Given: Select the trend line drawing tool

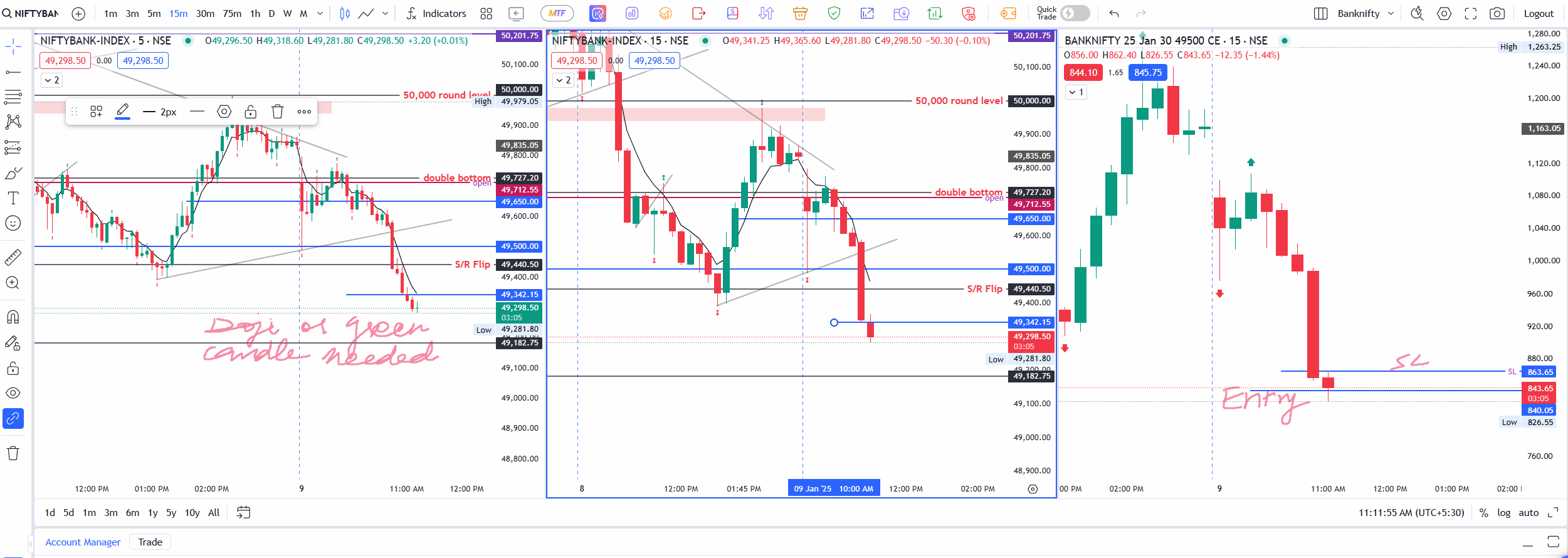Looking at the screenshot, I should [x=13, y=72].
